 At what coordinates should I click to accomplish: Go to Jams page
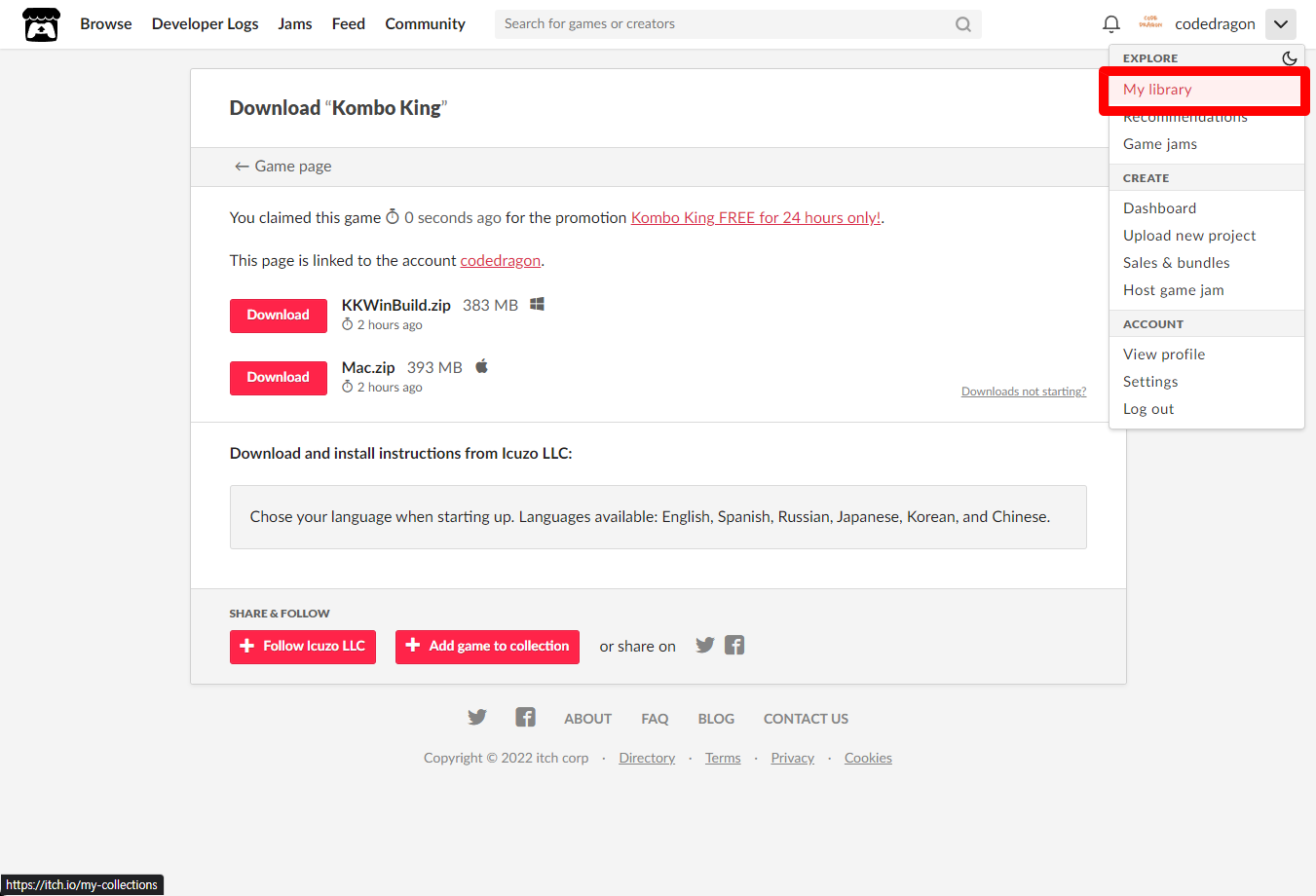[295, 24]
